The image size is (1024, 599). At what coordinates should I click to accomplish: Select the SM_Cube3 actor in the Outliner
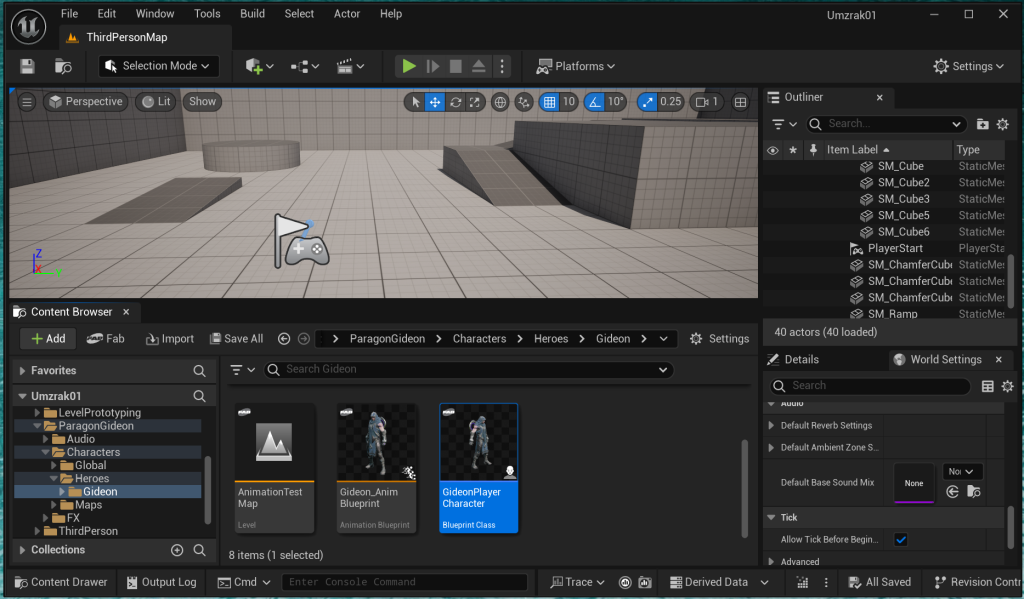coord(903,199)
